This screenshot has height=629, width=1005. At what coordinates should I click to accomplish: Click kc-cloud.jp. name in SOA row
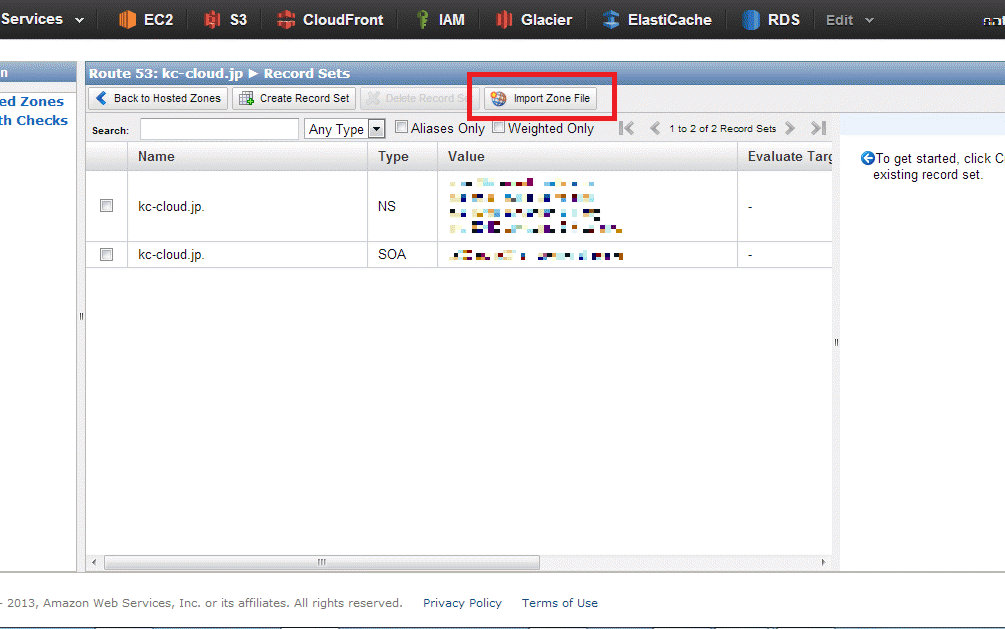pyautogui.click(x=171, y=255)
